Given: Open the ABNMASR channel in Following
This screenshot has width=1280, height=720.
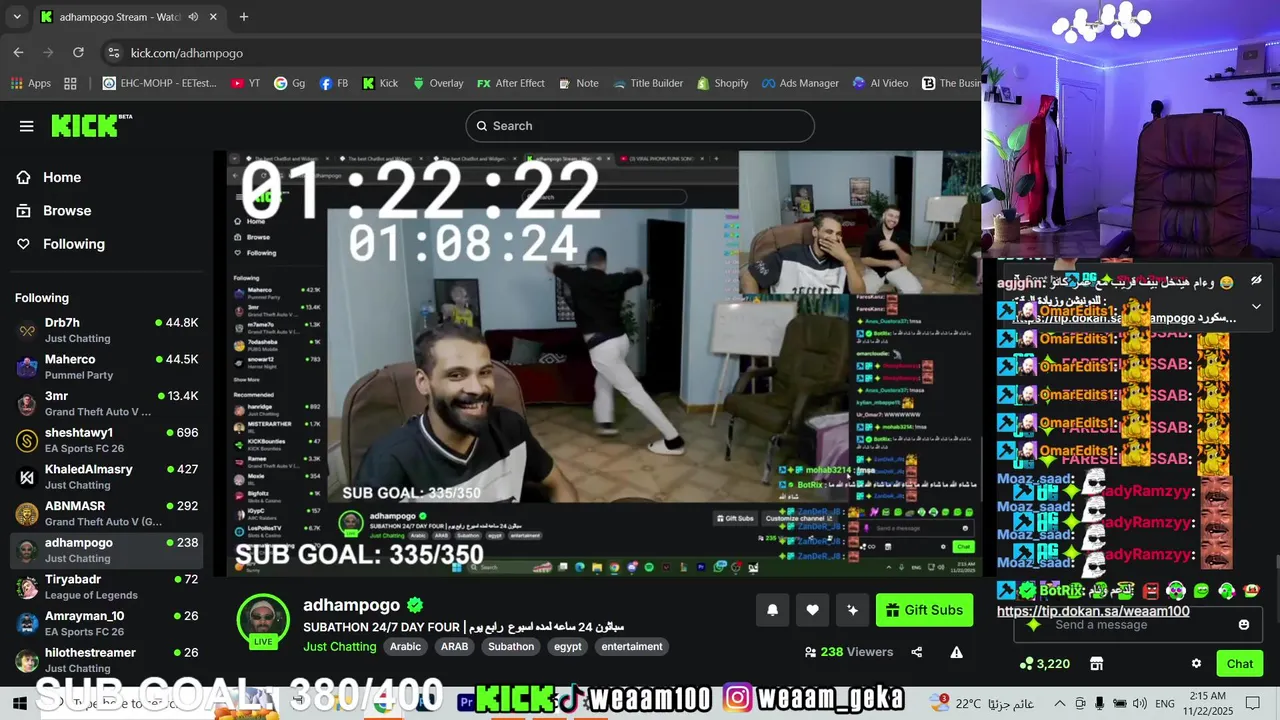Looking at the screenshot, I should point(107,514).
